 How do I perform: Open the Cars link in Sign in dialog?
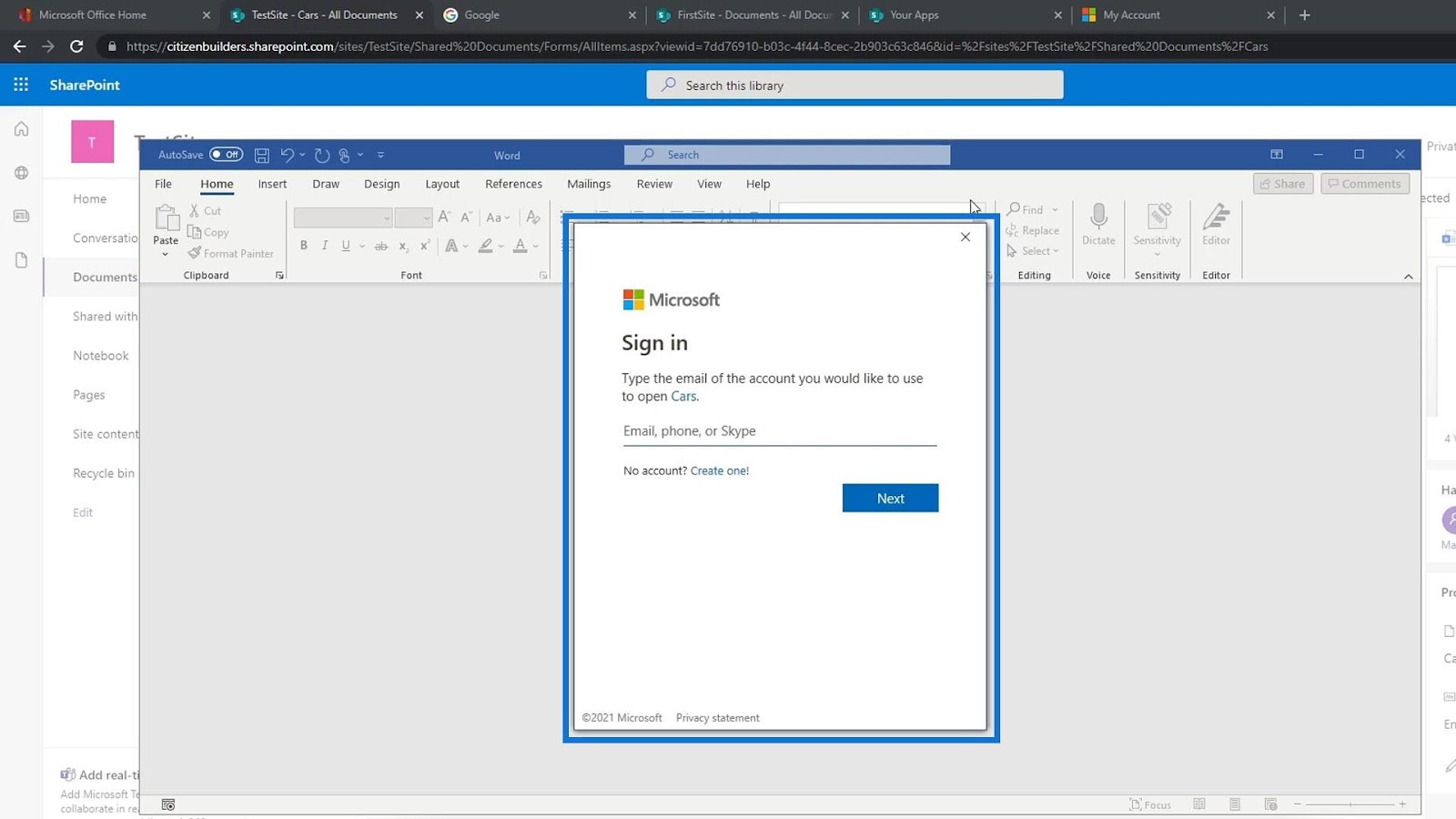pos(683,397)
